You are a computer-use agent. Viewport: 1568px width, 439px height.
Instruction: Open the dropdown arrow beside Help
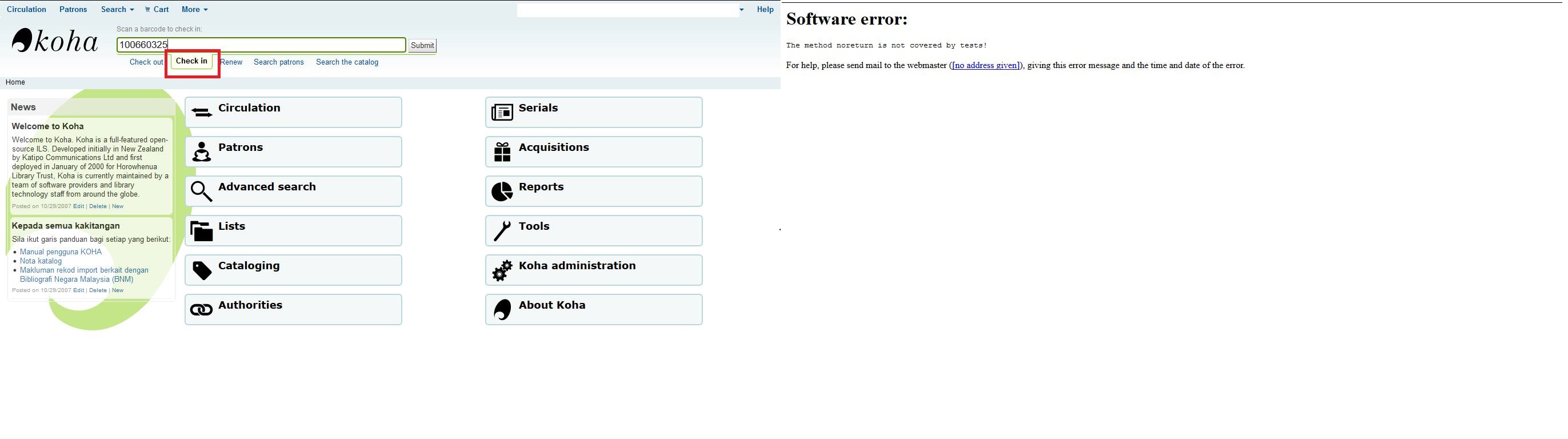click(741, 10)
